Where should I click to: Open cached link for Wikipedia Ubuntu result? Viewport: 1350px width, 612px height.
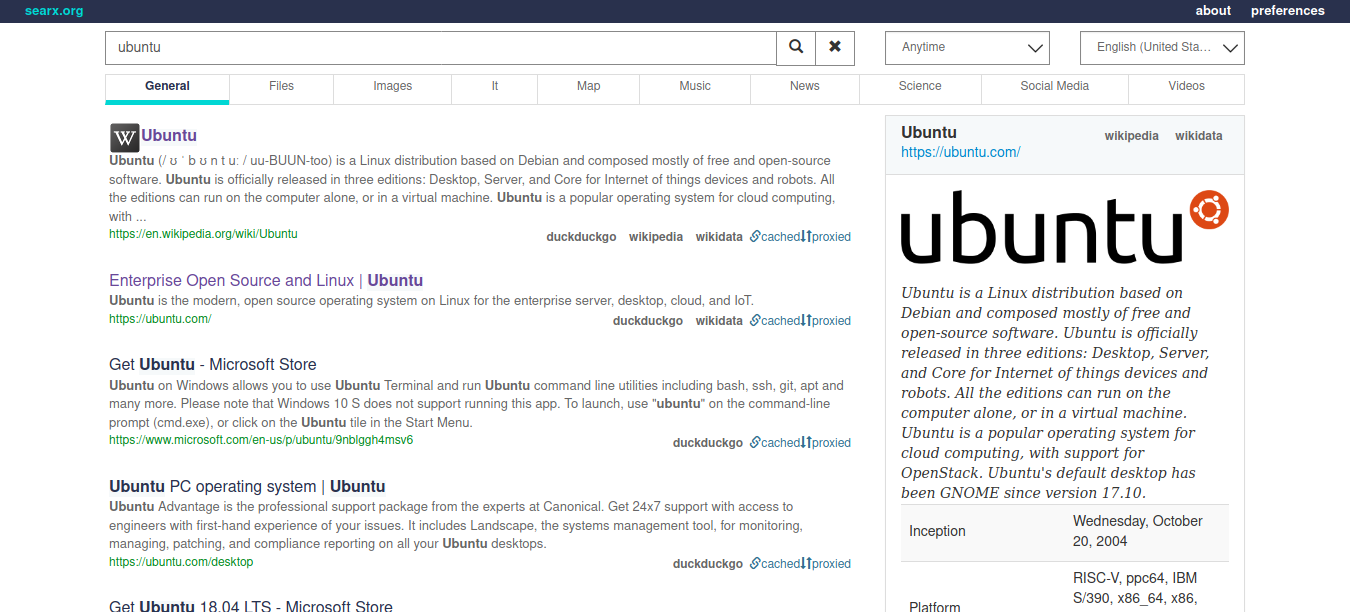(775, 237)
